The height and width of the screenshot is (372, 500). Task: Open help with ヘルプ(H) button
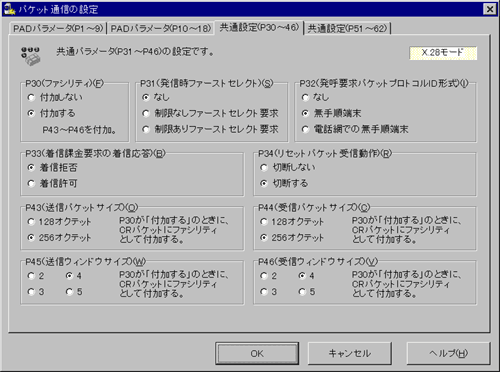449,353
